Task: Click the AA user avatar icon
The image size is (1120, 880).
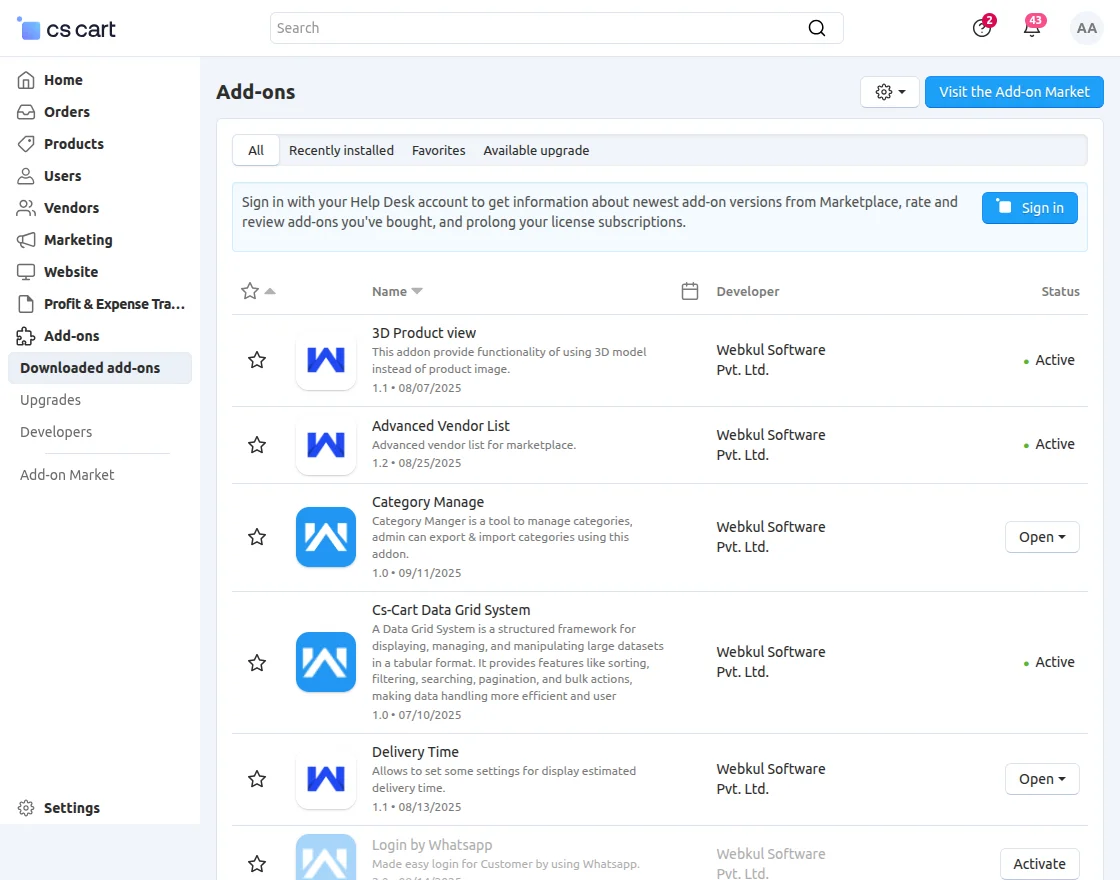Action: [x=1086, y=28]
